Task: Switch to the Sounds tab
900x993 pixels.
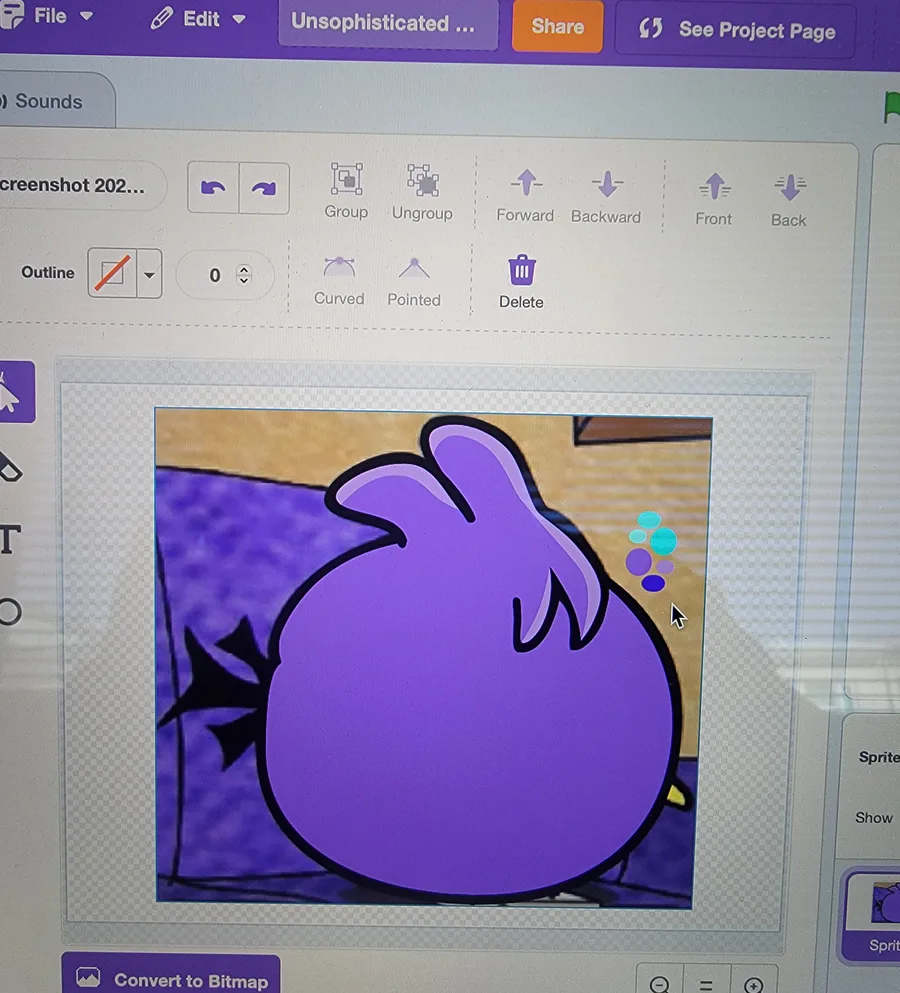Action: (x=48, y=101)
